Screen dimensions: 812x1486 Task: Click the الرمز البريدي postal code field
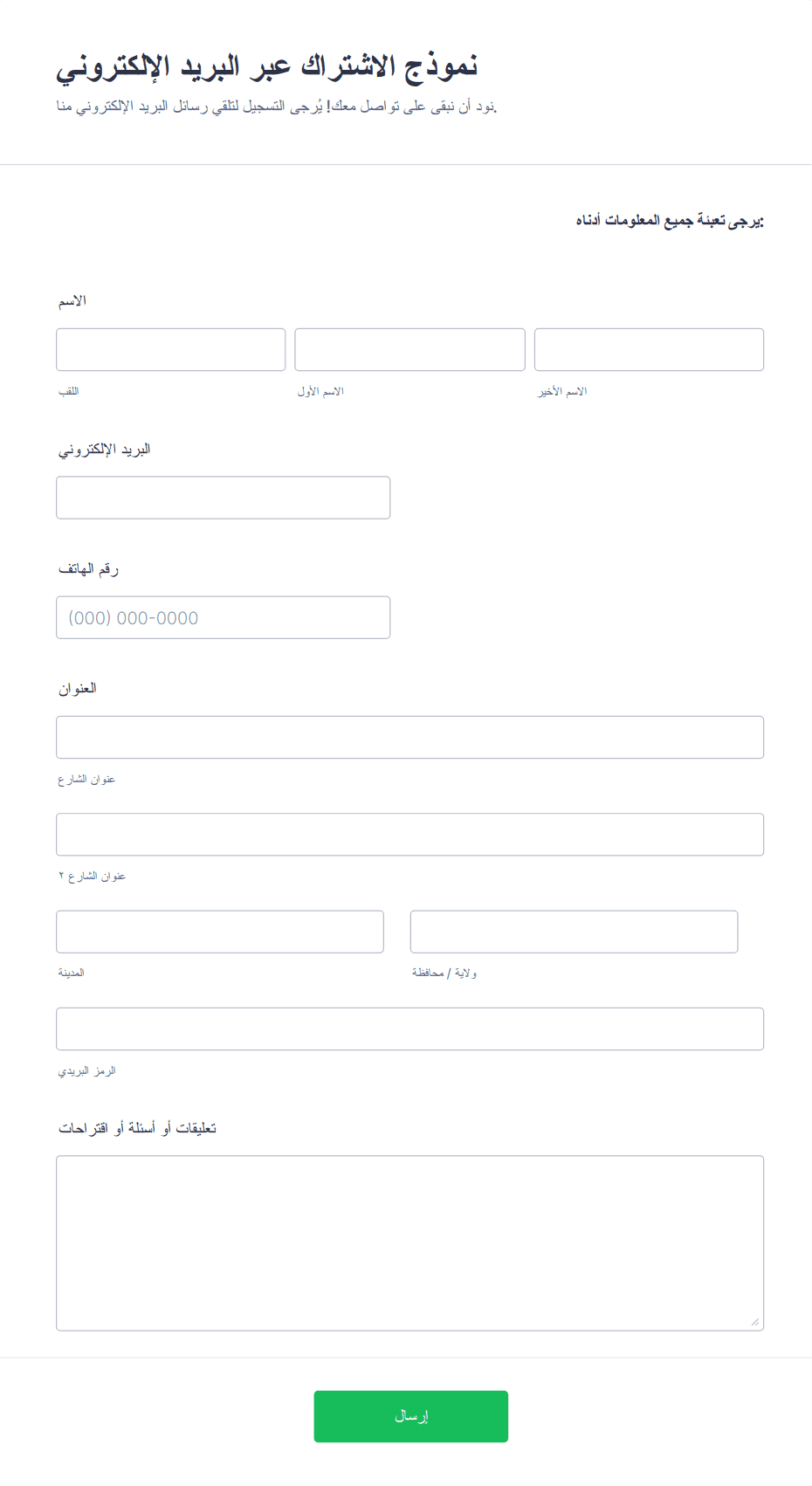[410, 1029]
